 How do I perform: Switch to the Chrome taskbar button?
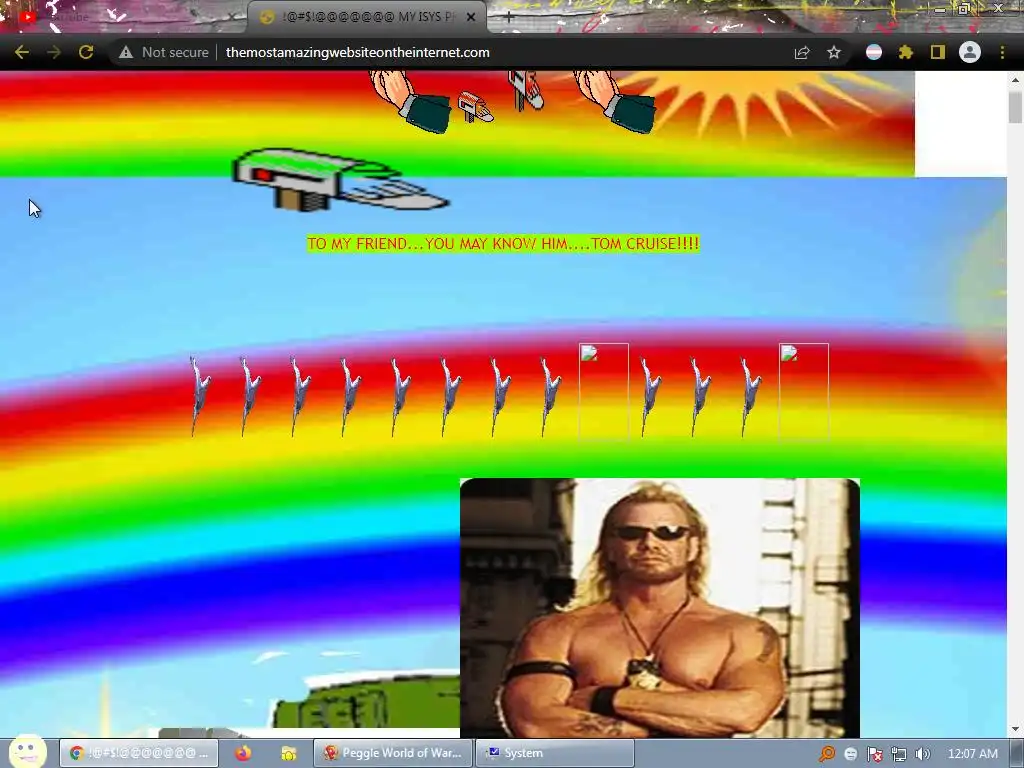tap(139, 753)
